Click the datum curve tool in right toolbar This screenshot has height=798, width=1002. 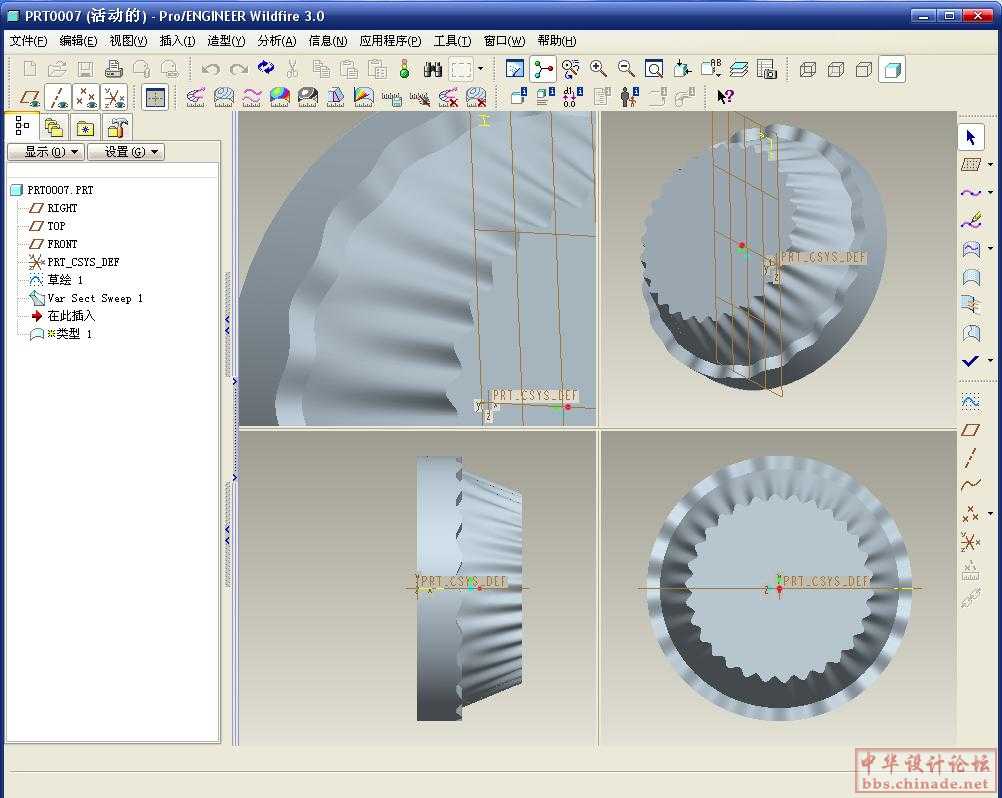[x=971, y=485]
